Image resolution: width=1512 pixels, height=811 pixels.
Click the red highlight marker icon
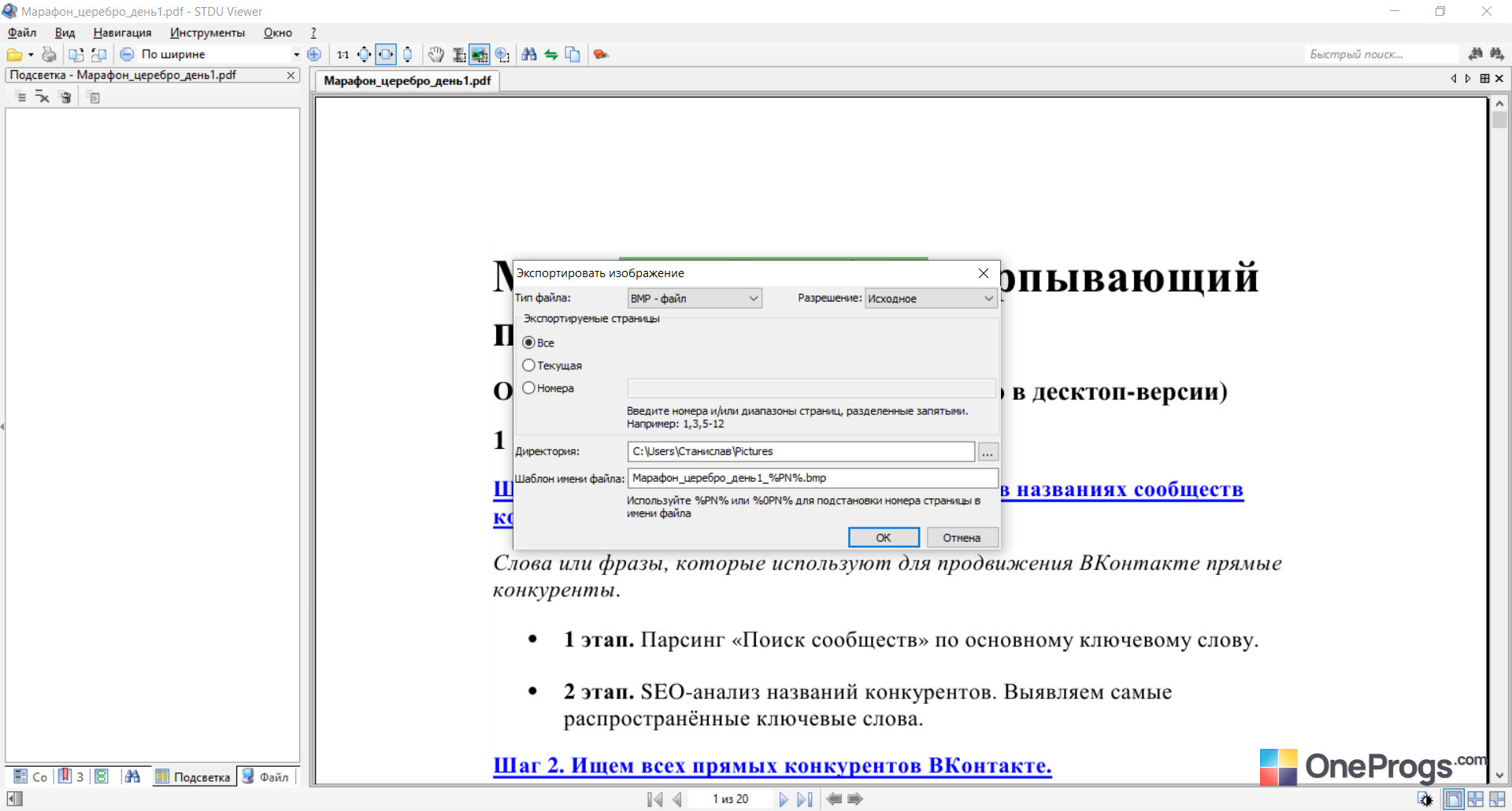601,54
